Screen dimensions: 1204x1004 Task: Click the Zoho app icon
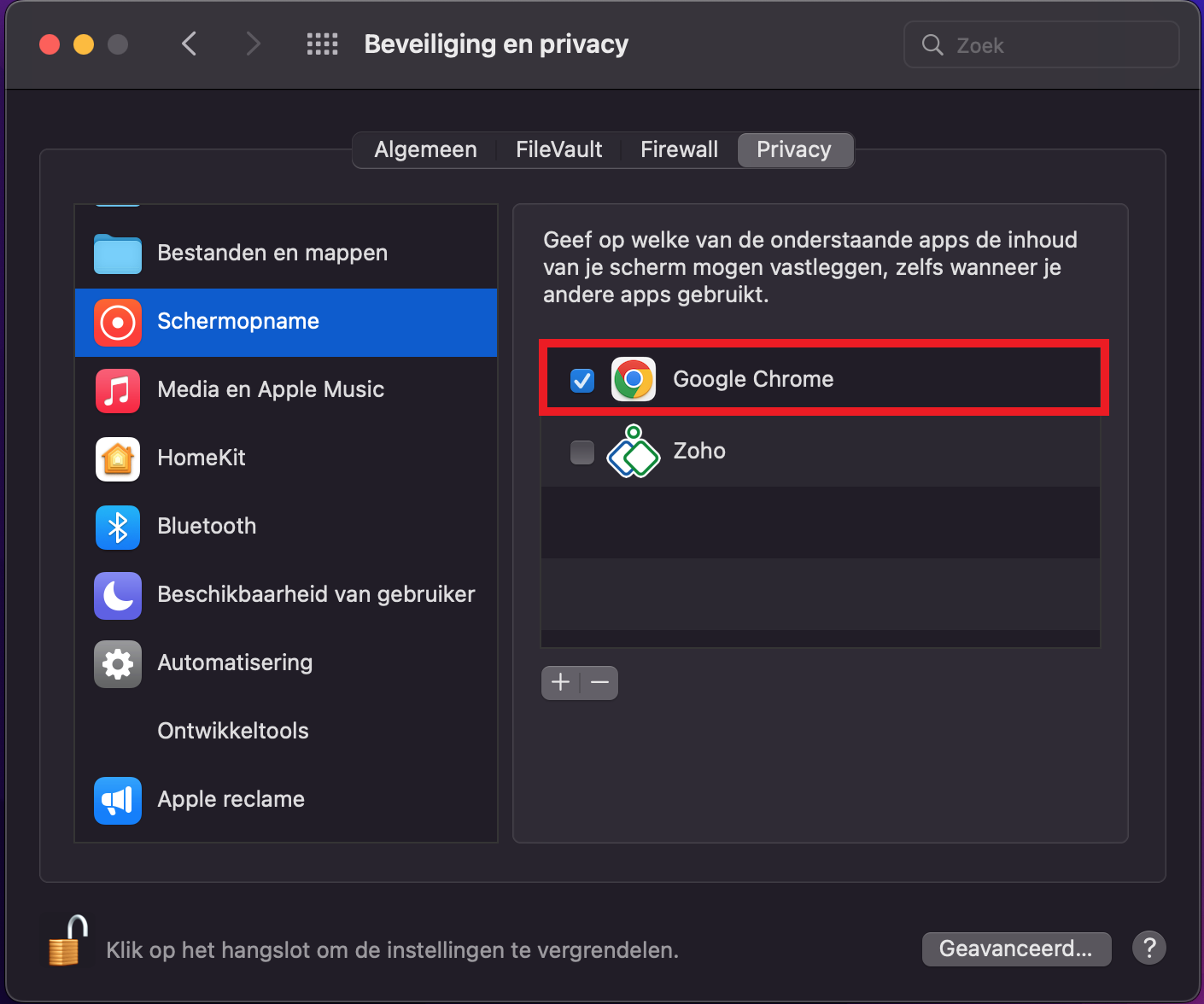[634, 451]
